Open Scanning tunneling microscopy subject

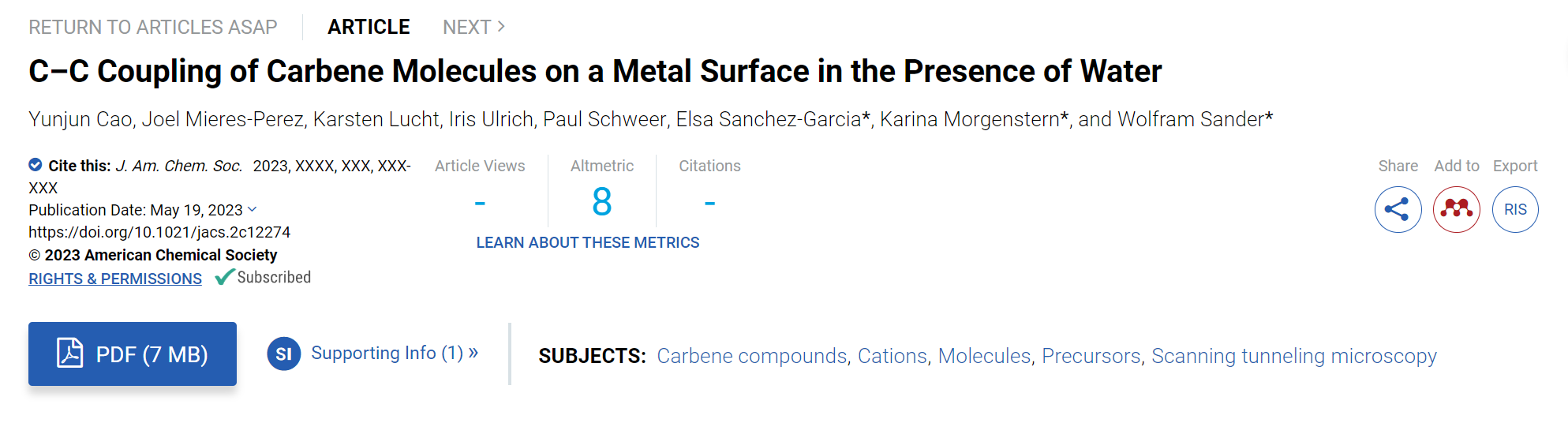tap(1294, 356)
